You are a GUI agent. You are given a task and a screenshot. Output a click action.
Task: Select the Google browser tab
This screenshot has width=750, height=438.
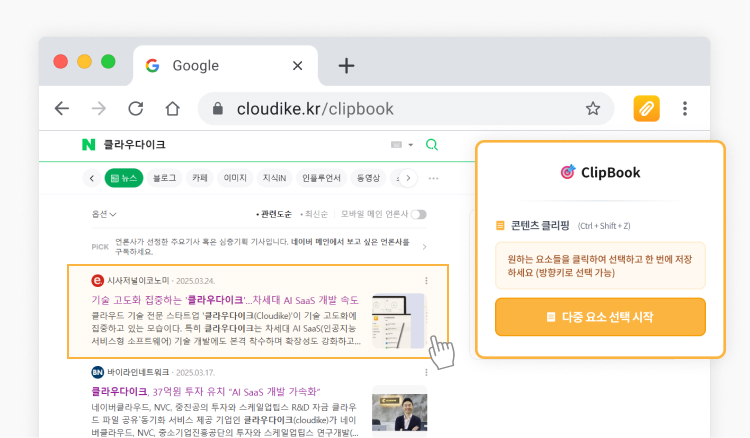click(x=225, y=66)
